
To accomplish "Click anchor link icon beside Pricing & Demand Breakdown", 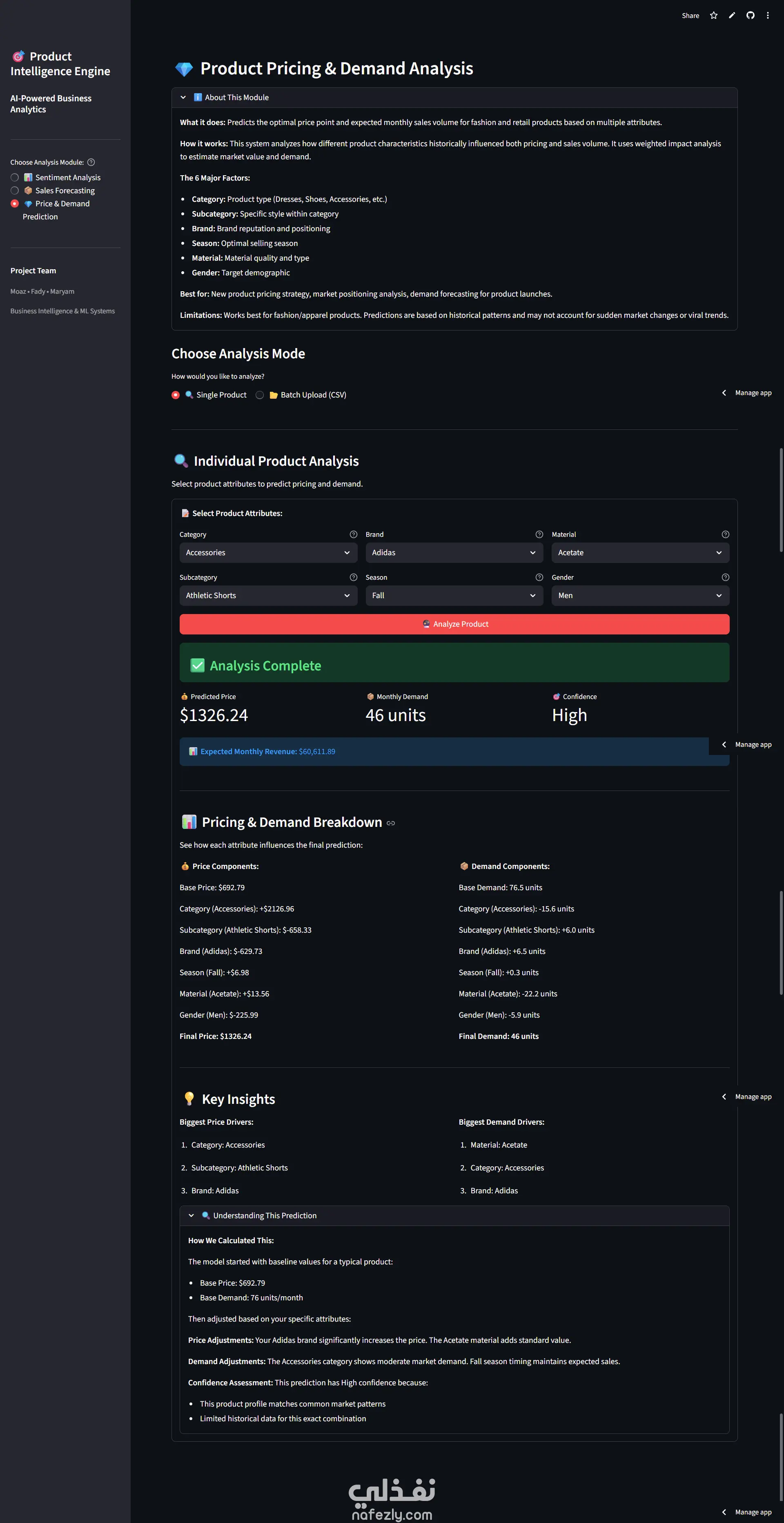I will point(390,823).
